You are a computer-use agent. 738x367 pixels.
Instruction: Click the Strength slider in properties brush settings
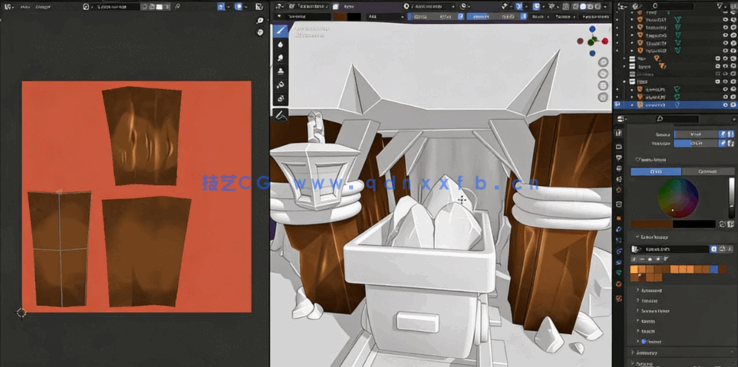click(696, 143)
